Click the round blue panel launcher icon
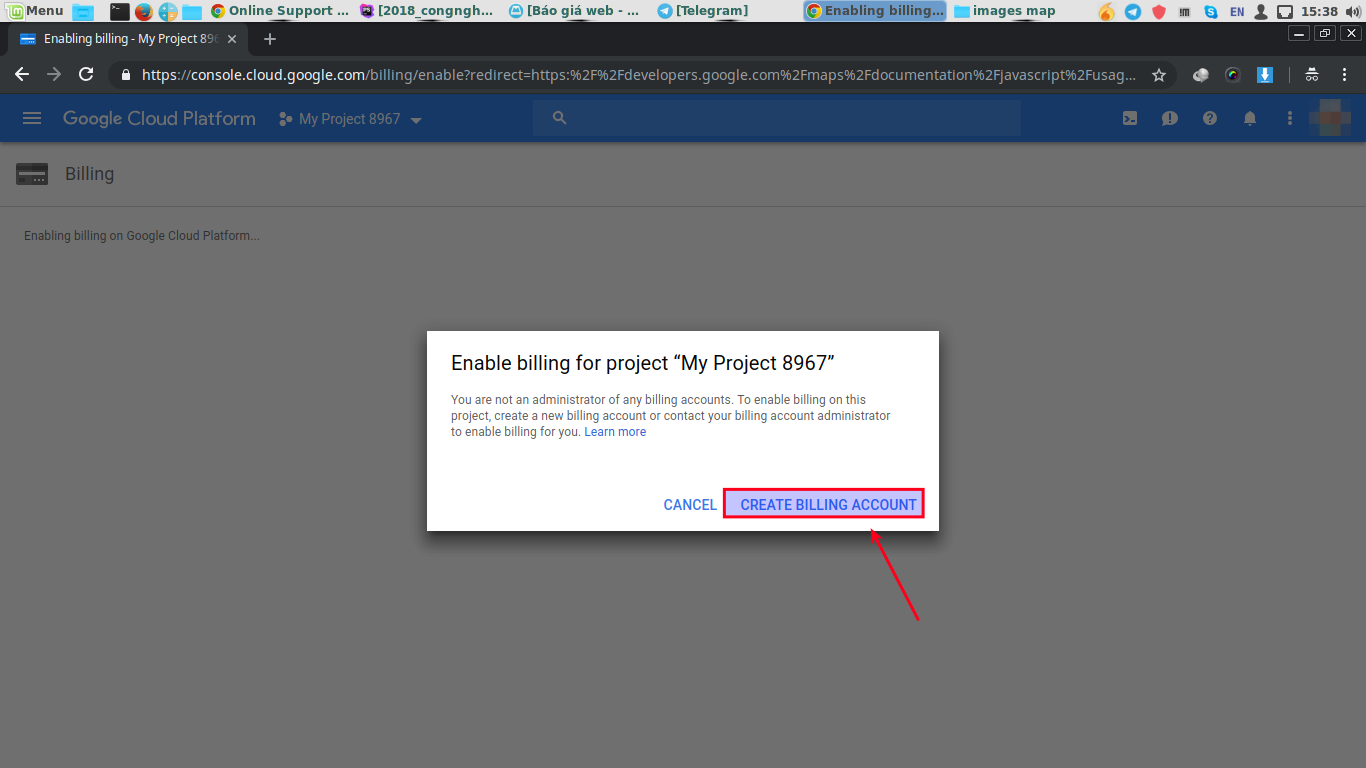This screenshot has height=768, width=1366. tap(168, 12)
